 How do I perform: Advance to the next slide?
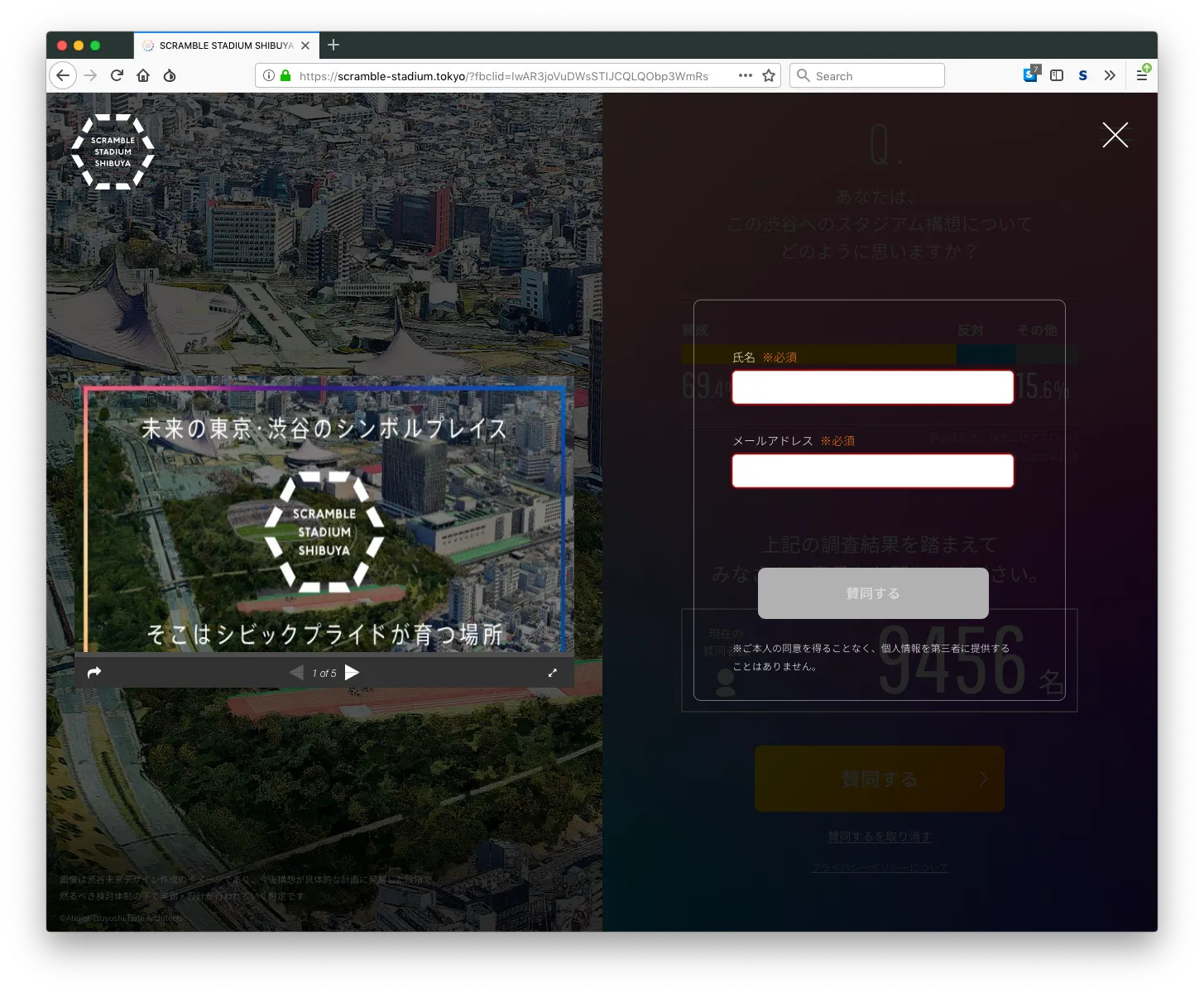coord(353,673)
